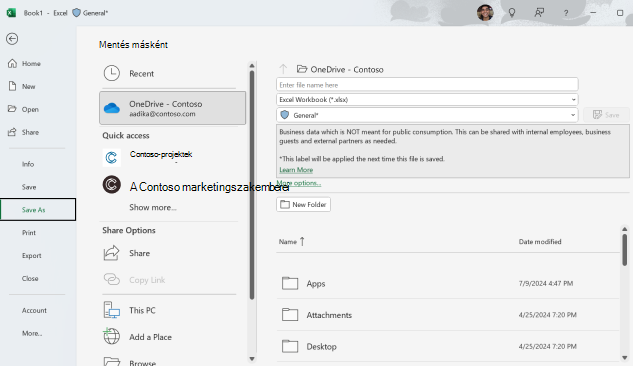This screenshot has height=366, width=633.
Task: Open A Contoso marketingszakemberei site
Action: click(x=209, y=187)
